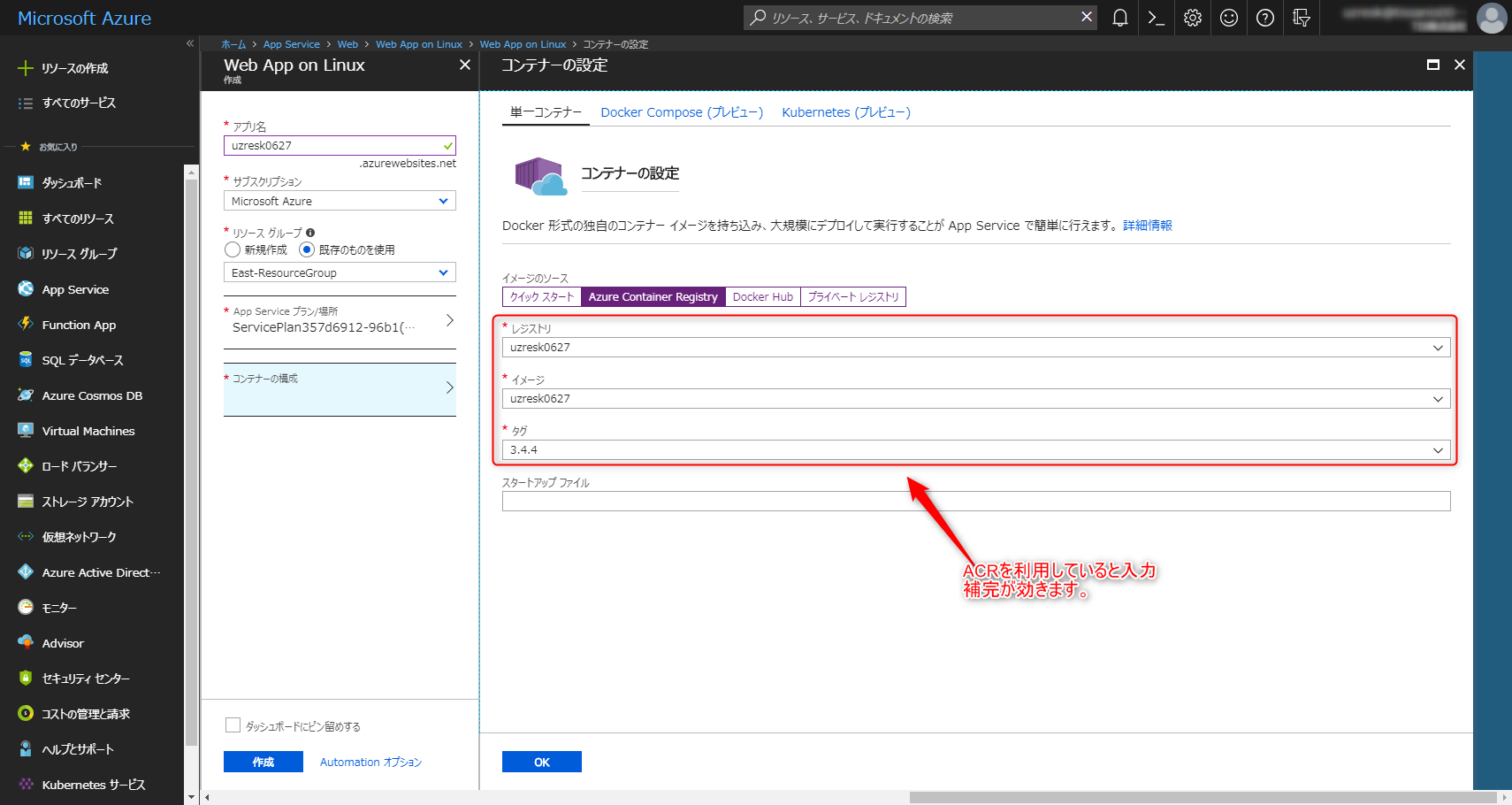This screenshot has height=805, width=1512.
Task: Open Storage accounts icon in sidebar
Action: (x=26, y=501)
